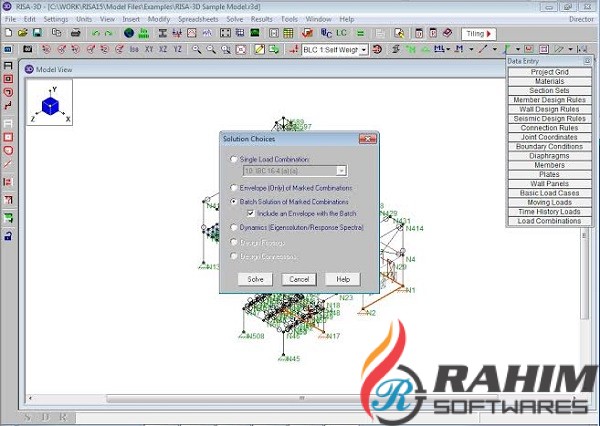Click the full model view zoom icon
This screenshot has height=426, width=600.
pos(241,49)
